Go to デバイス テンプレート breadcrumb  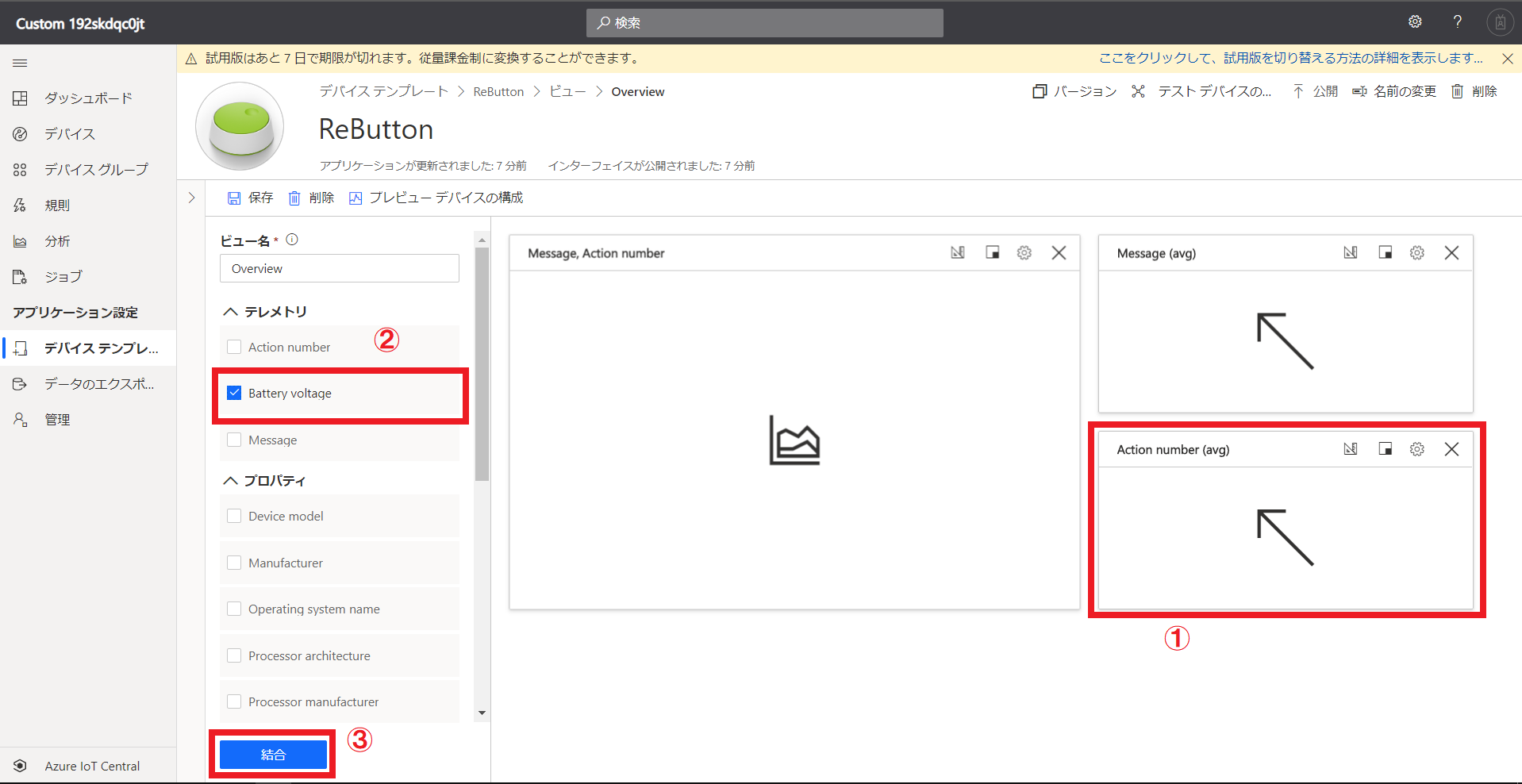tap(384, 91)
